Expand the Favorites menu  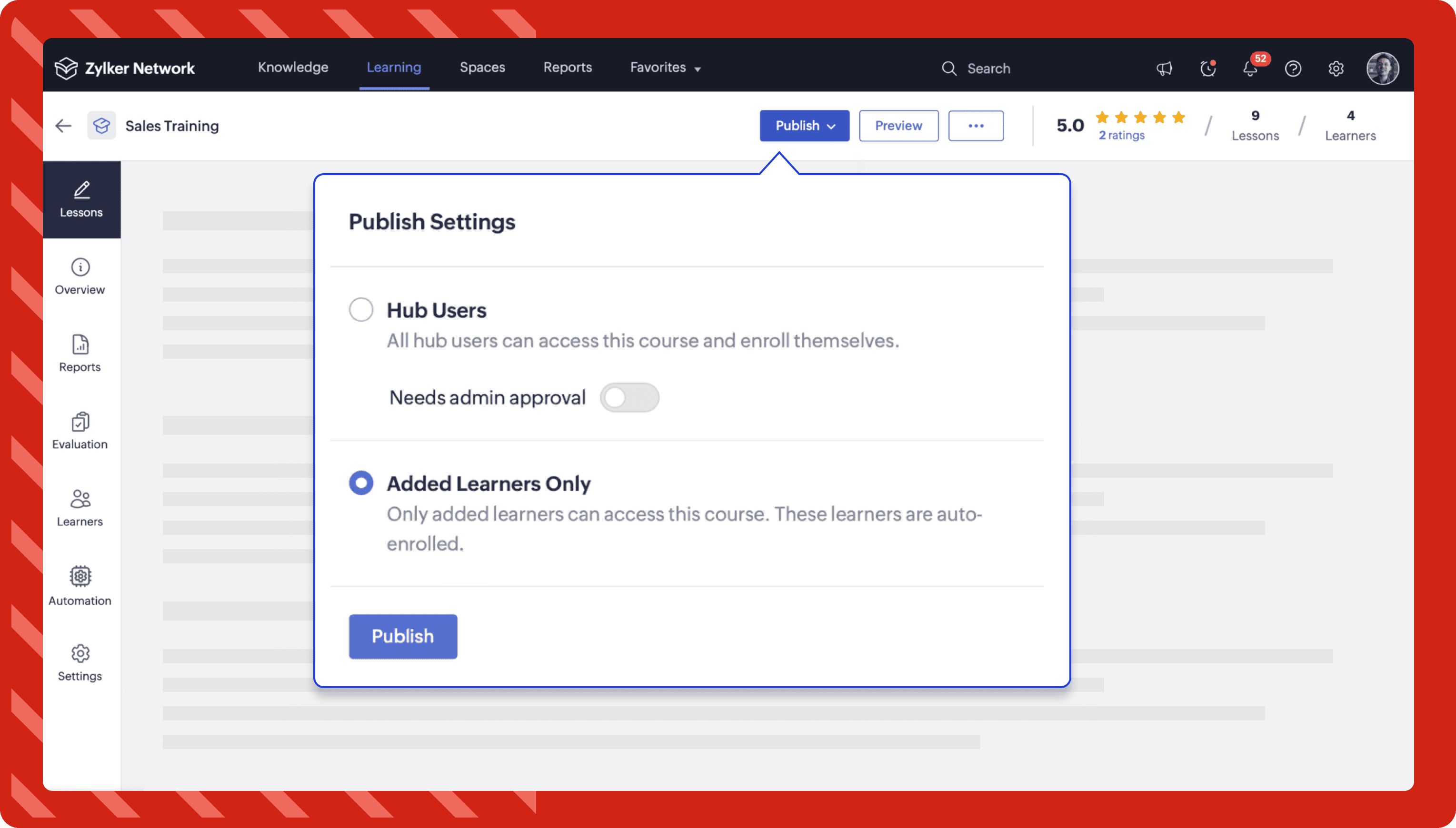coord(665,68)
